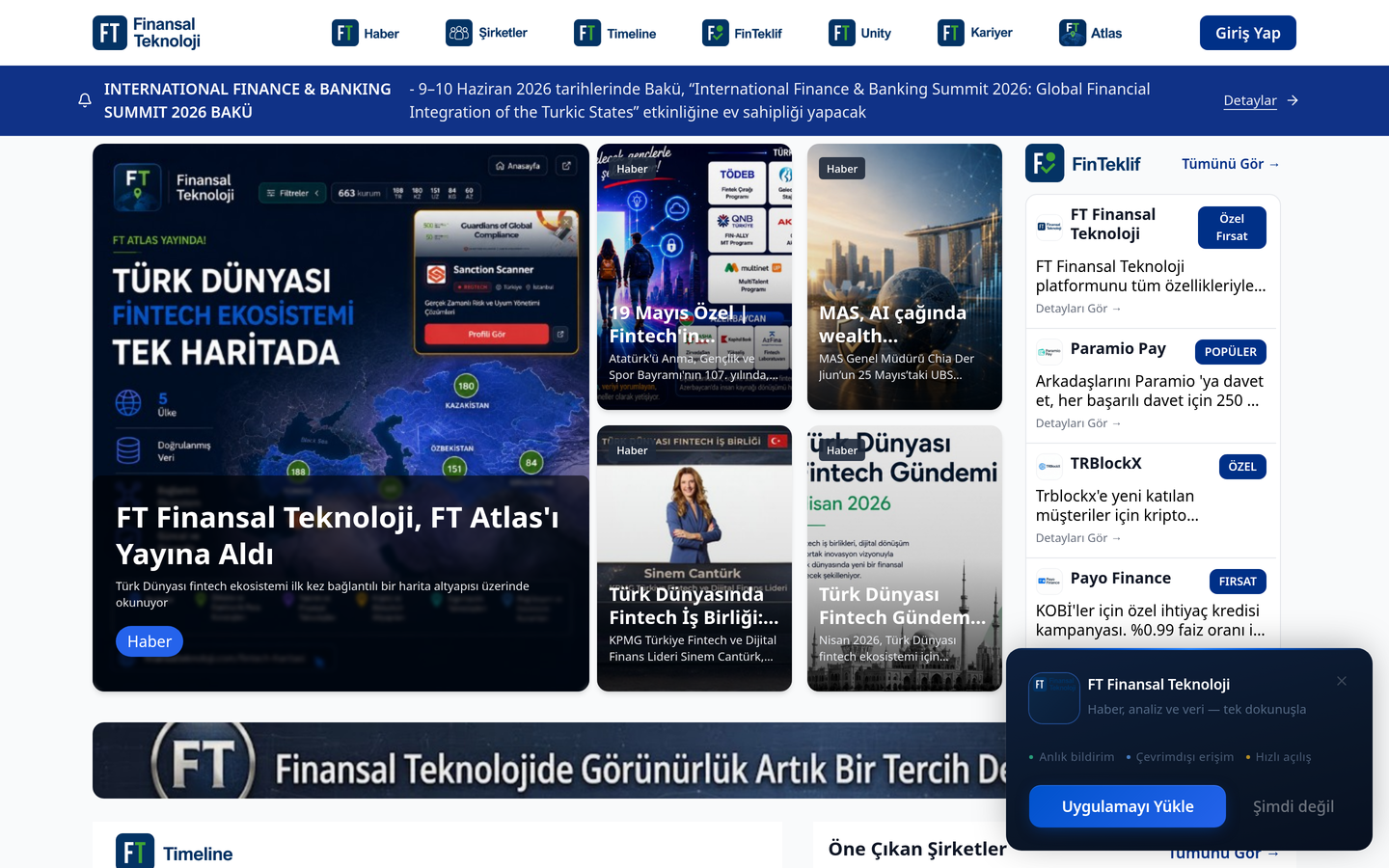Image resolution: width=1389 pixels, height=868 pixels.
Task: Open the 19 Mayıs Özel Fintech news card
Action: [x=694, y=277]
